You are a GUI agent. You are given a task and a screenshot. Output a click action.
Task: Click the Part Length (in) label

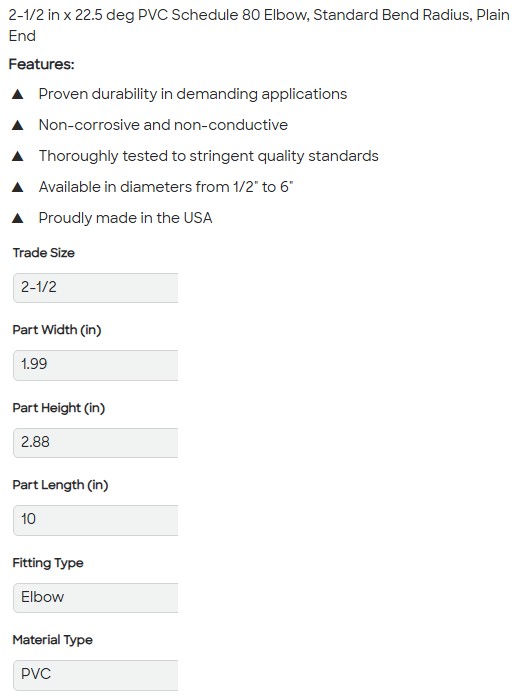point(60,486)
